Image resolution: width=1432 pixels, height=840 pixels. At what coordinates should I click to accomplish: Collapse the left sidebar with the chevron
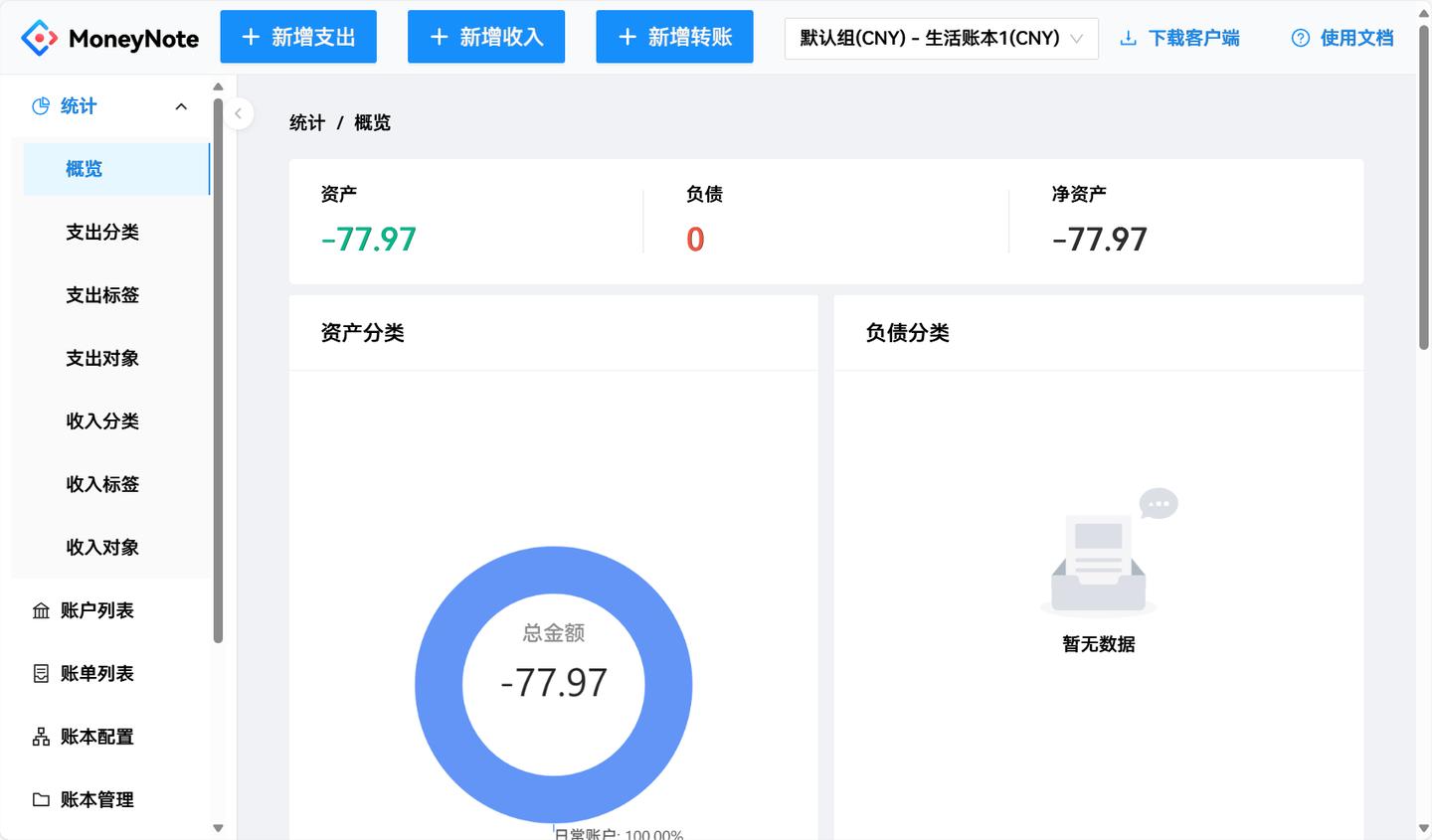(238, 113)
